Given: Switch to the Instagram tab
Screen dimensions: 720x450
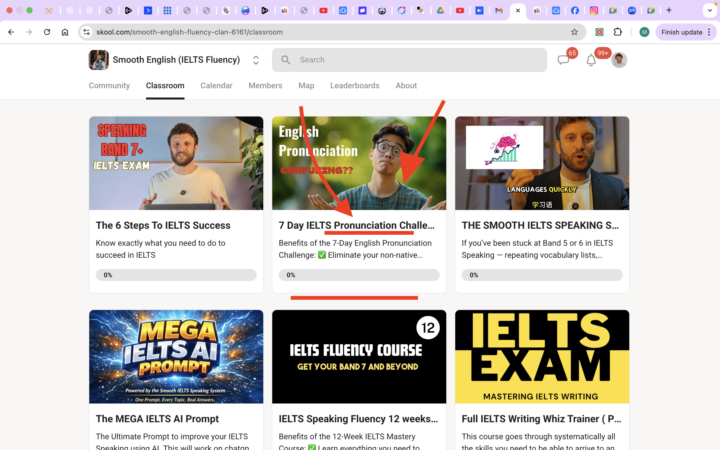Looking at the screenshot, I should tap(594, 11).
